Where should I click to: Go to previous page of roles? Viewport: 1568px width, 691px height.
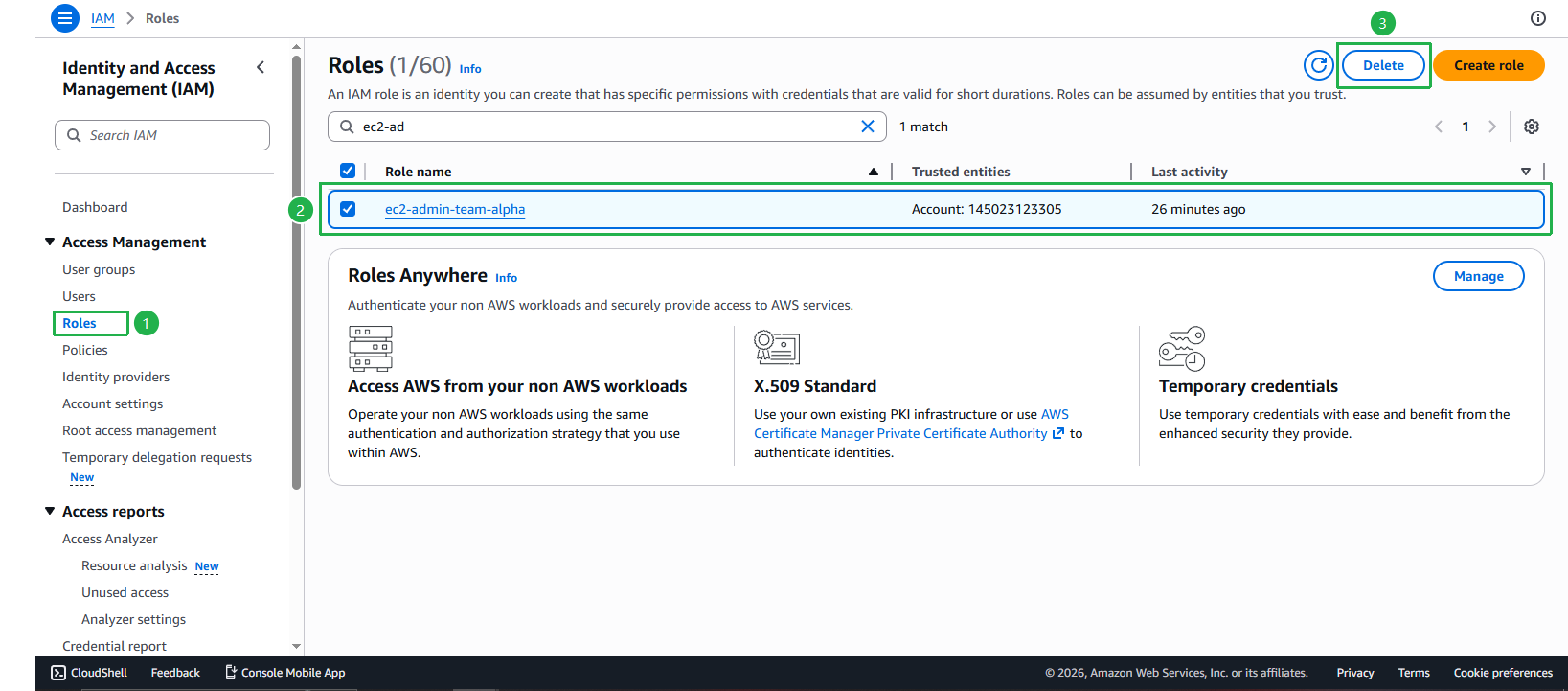1439,127
